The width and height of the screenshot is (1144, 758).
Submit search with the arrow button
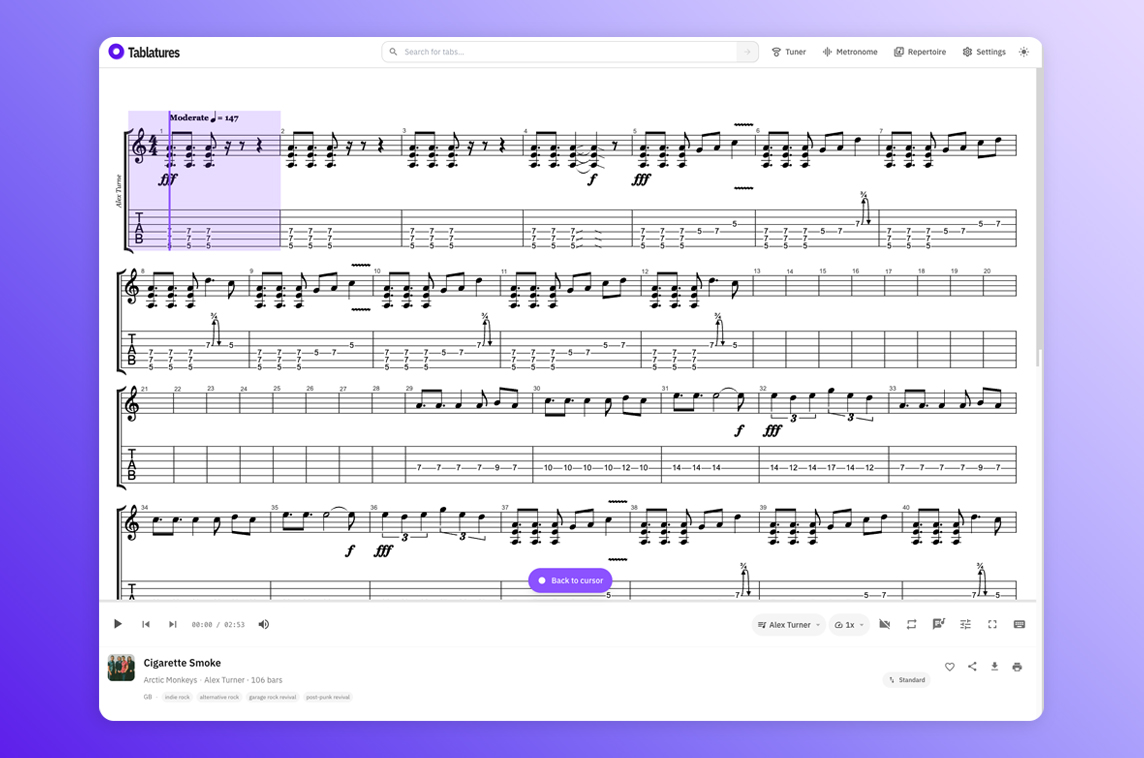747,52
